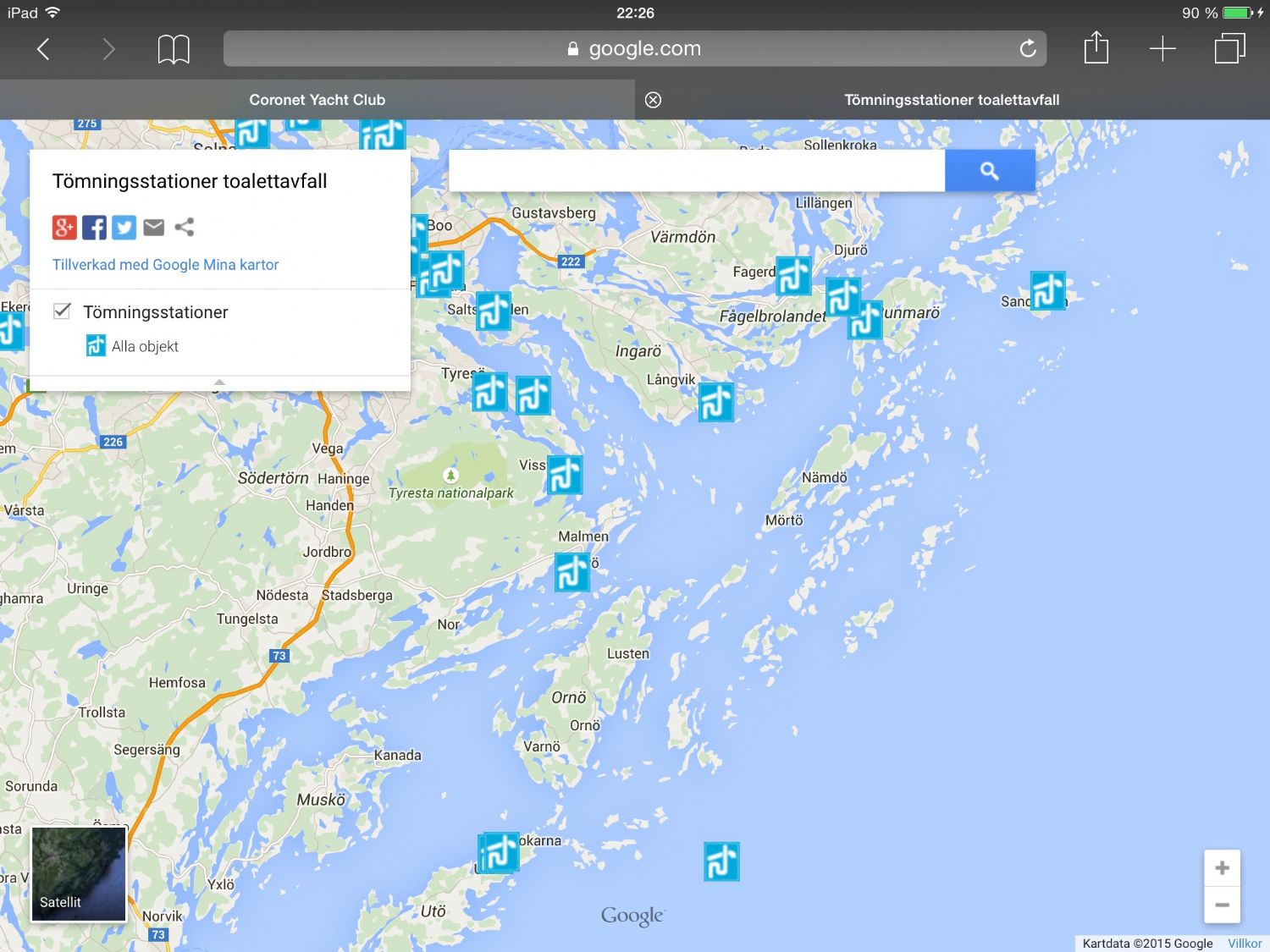Reload the google.com page

pyautogui.click(x=1028, y=49)
